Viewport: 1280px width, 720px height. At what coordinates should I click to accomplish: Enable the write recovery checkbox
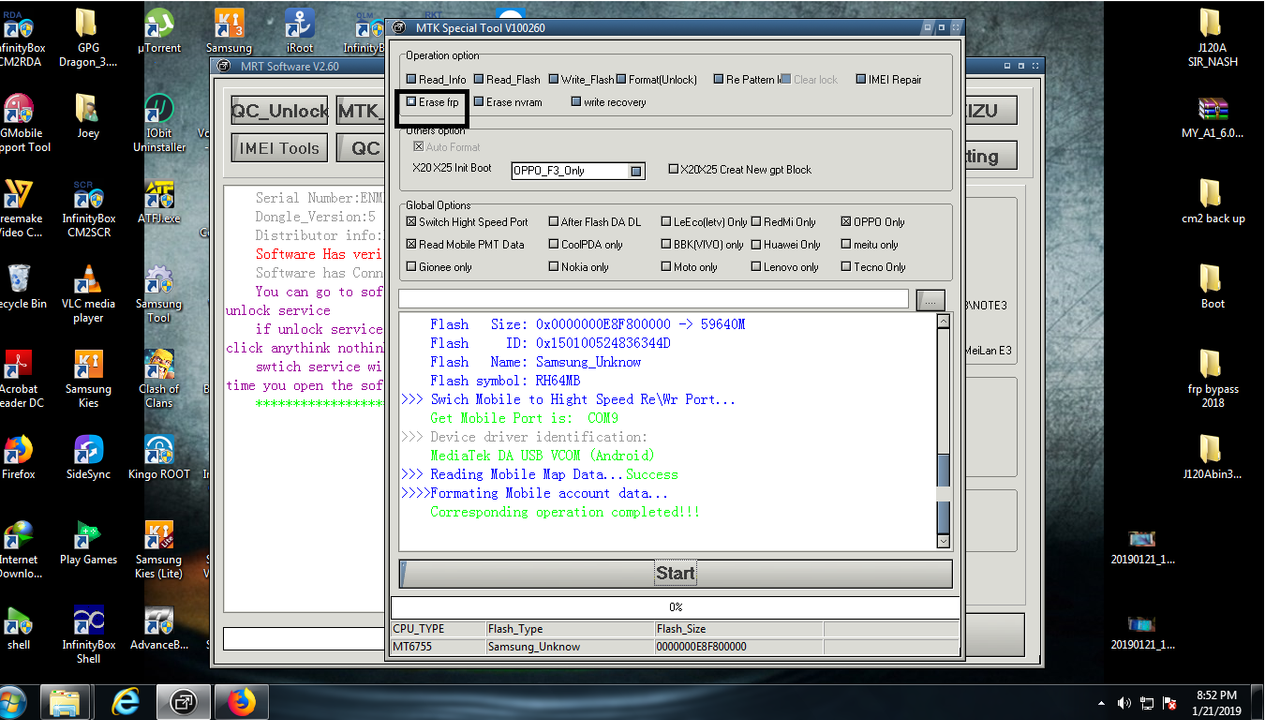(576, 101)
